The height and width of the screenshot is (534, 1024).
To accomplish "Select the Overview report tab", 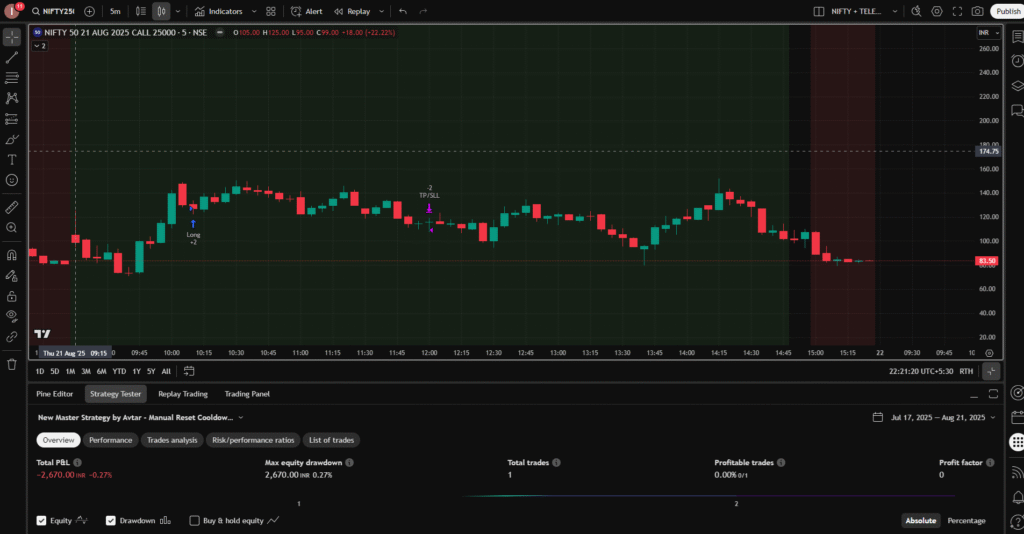I will [59, 441].
